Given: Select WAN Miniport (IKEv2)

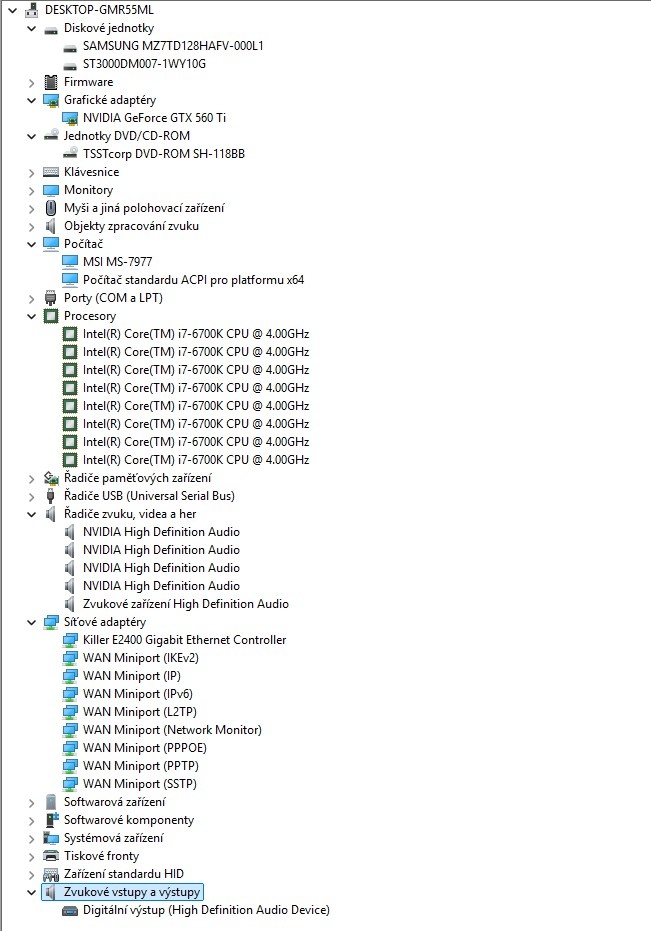Looking at the screenshot, I should (x=141, y=658).
